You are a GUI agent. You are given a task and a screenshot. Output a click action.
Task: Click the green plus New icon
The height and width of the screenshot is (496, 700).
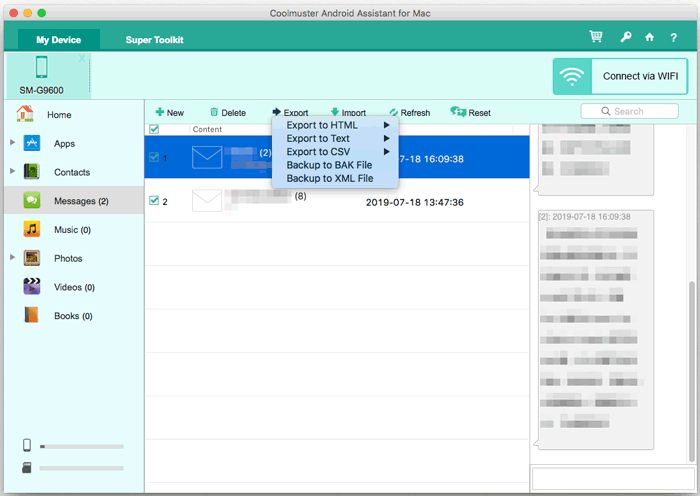coord(160,112)
